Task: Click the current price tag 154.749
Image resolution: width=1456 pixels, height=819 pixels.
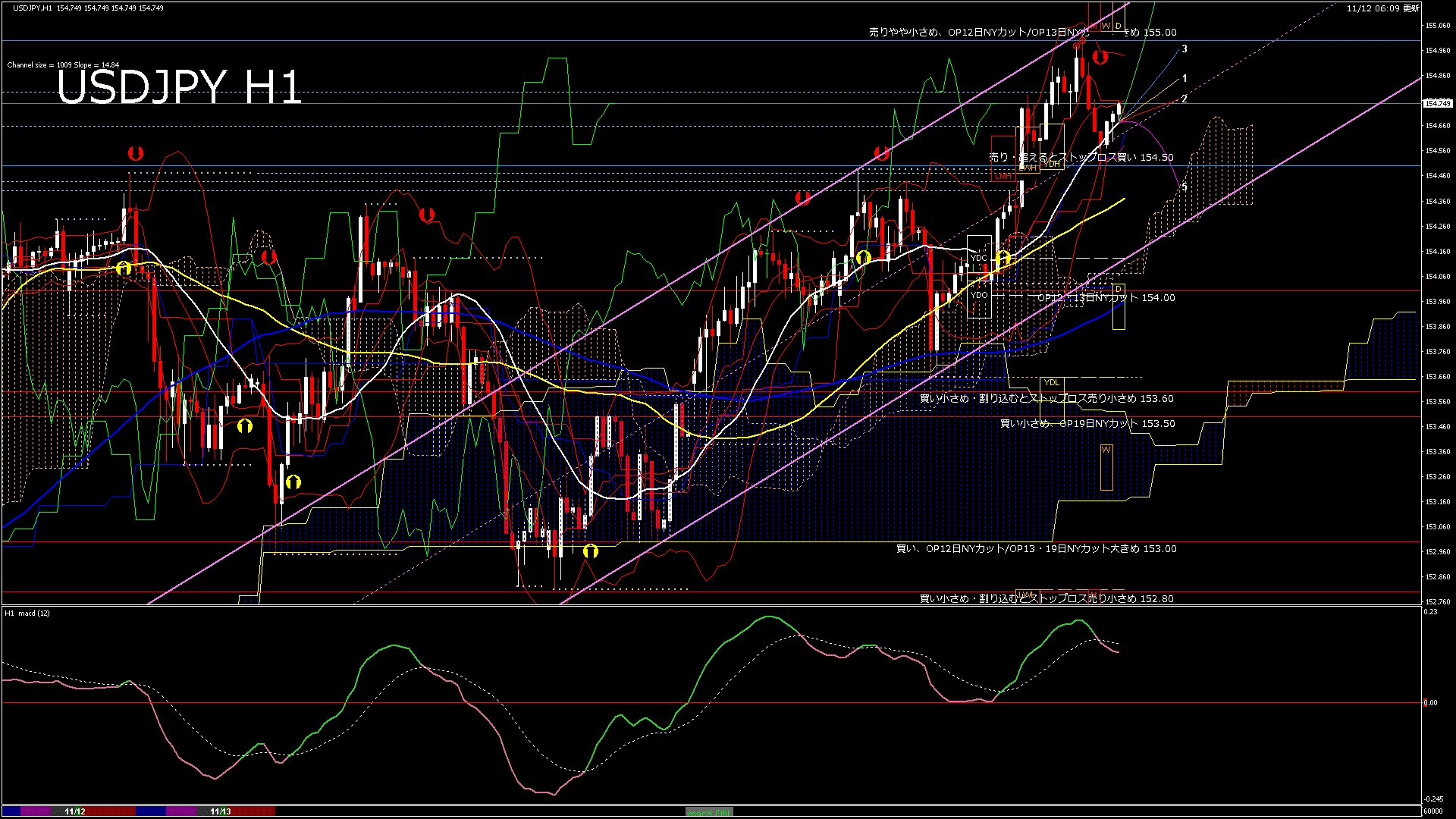Action: [x=1437, y=103]
